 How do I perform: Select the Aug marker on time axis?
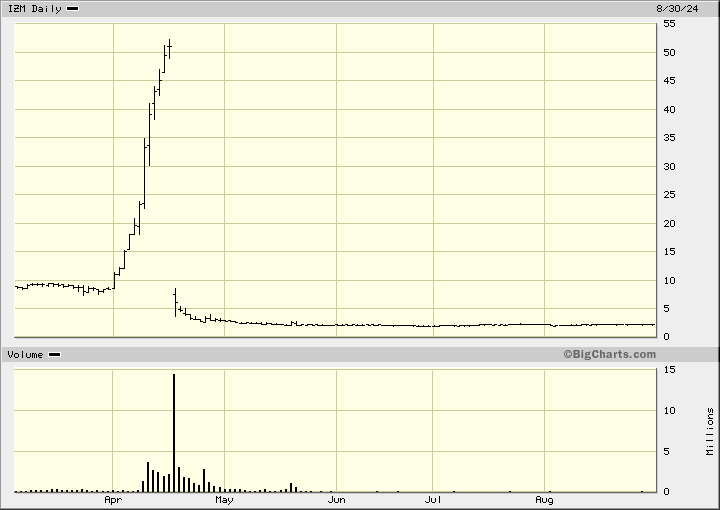click(544, 498)
